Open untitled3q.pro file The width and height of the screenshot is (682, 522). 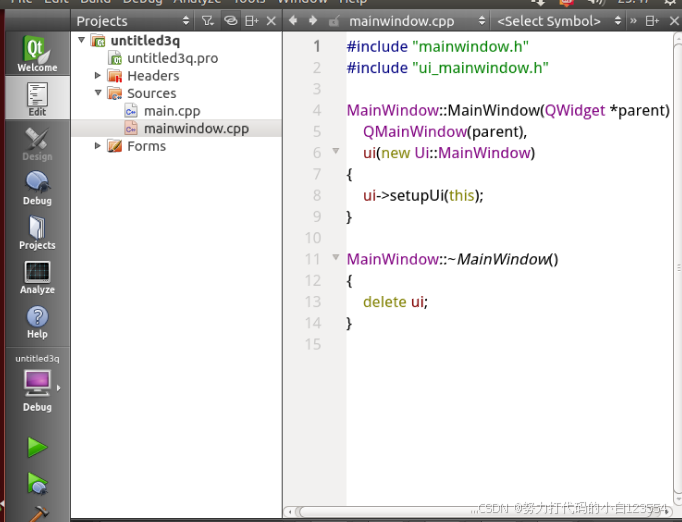tap(172, 58)
